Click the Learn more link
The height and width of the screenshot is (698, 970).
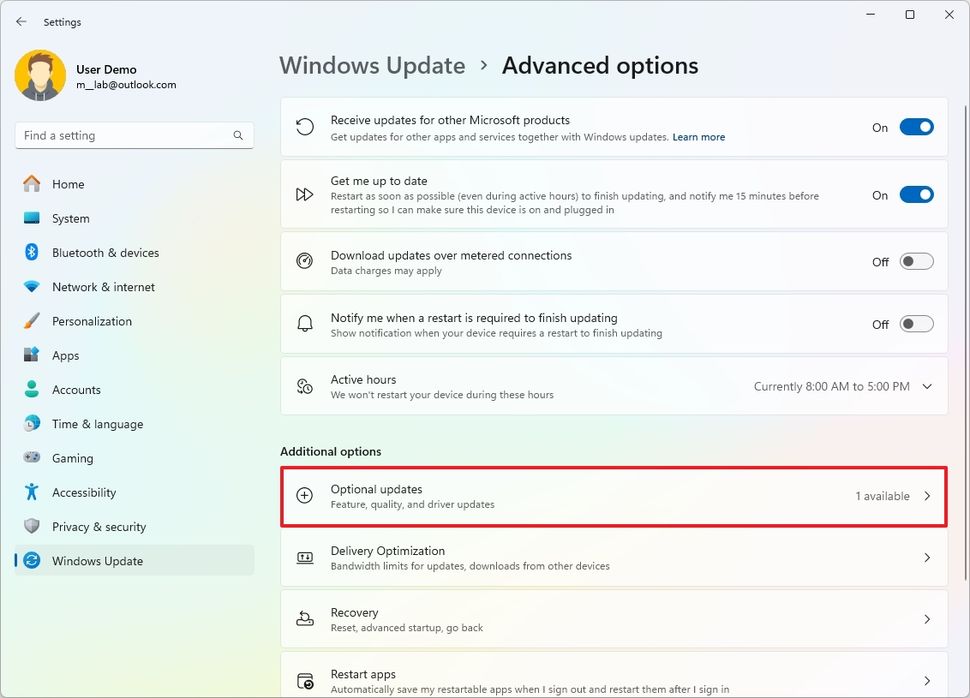698,137
